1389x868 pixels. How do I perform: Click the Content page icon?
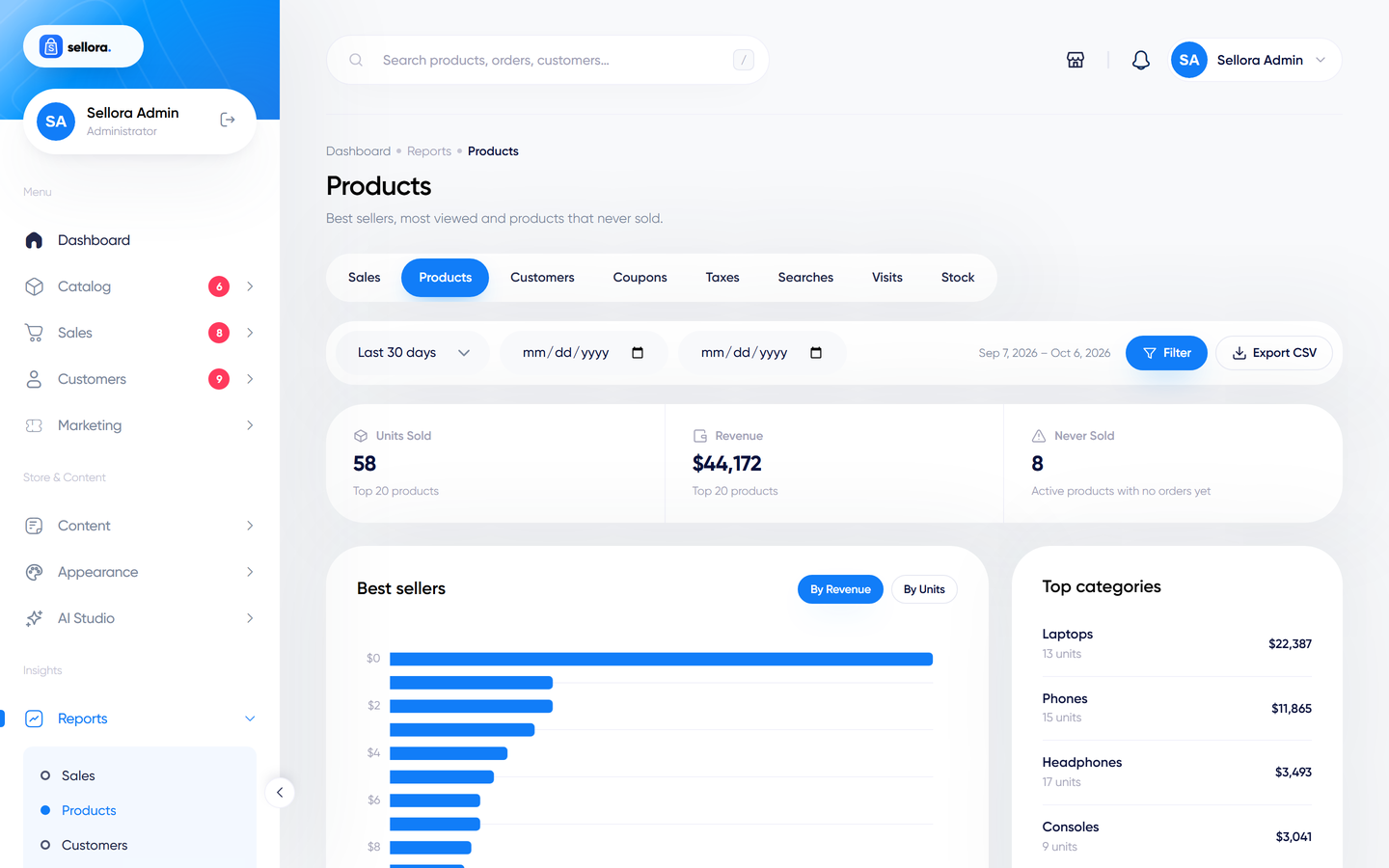(x=34, y=526)
